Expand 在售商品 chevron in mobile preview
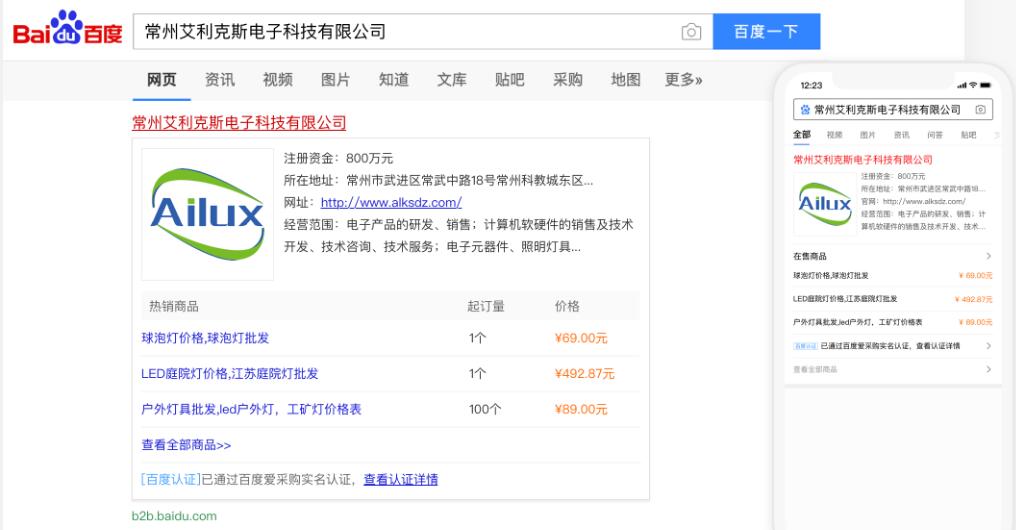 point(988,257)
